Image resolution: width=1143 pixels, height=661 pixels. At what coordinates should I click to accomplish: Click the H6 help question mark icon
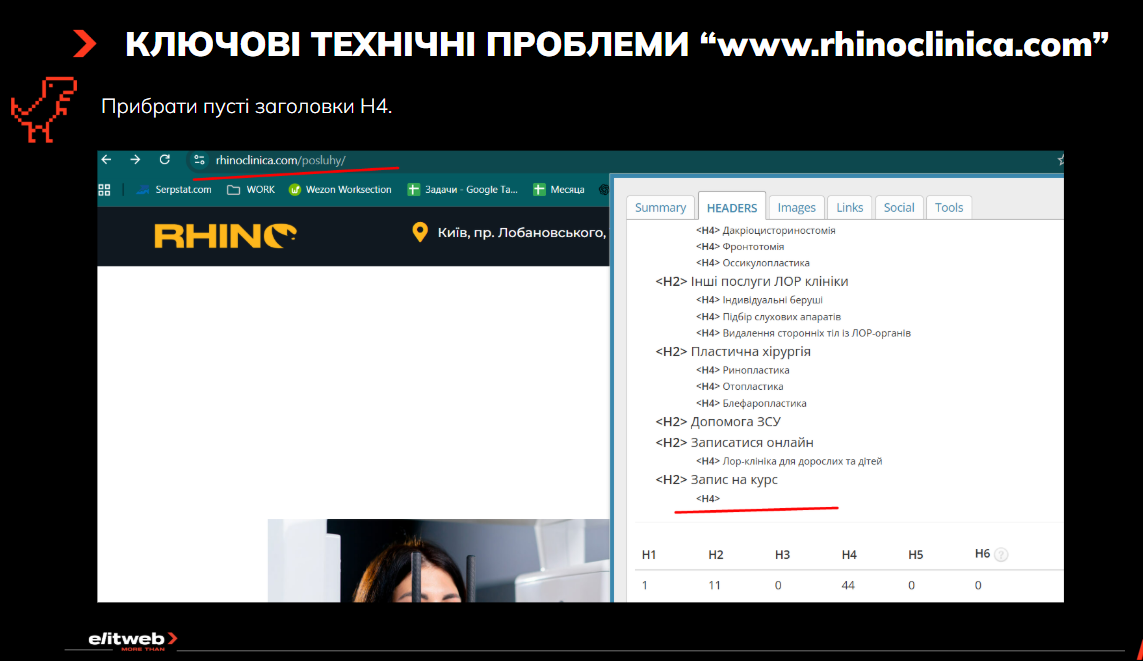tap(1002, 555)
